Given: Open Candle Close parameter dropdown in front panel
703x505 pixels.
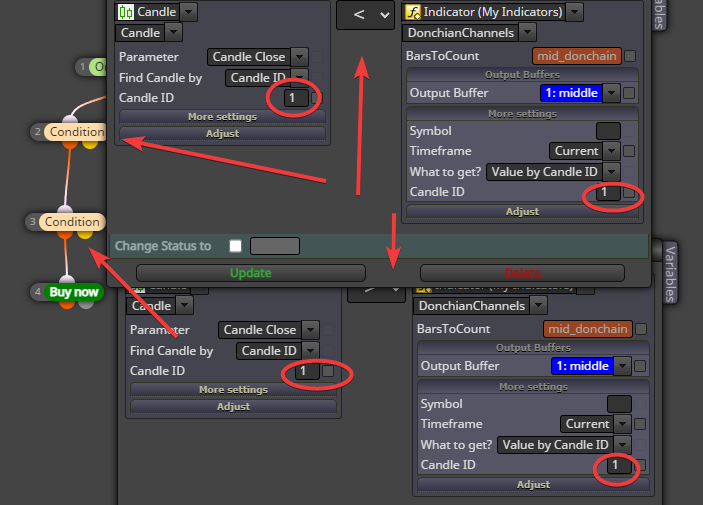Looking at the screenshot, I should (x=299, y=57).
